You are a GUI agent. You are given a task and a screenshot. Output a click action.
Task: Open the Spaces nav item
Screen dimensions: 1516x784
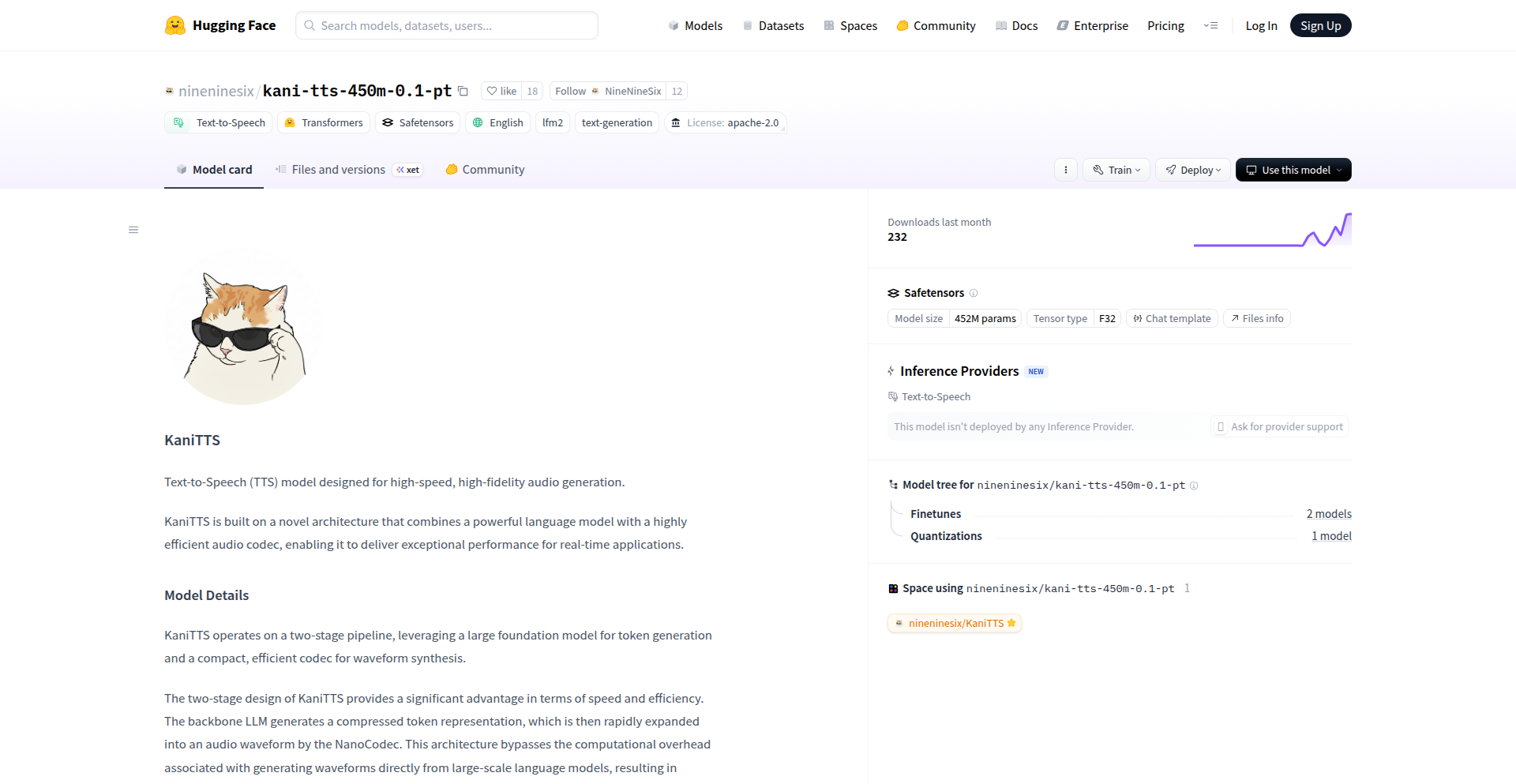point(850,26)
